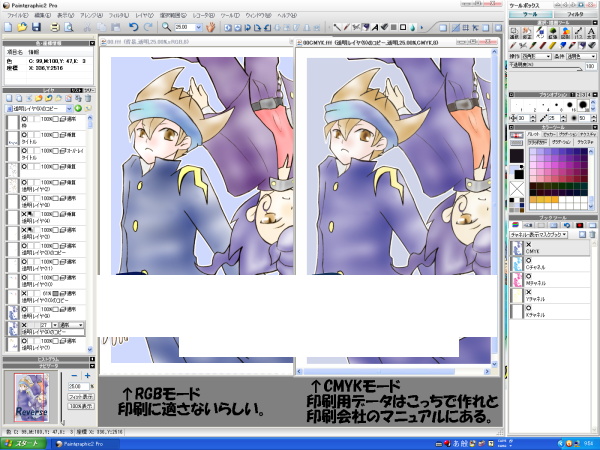Adjust the 不透明度 opacity slider
600x450 pixels.
tap(547, 70)
